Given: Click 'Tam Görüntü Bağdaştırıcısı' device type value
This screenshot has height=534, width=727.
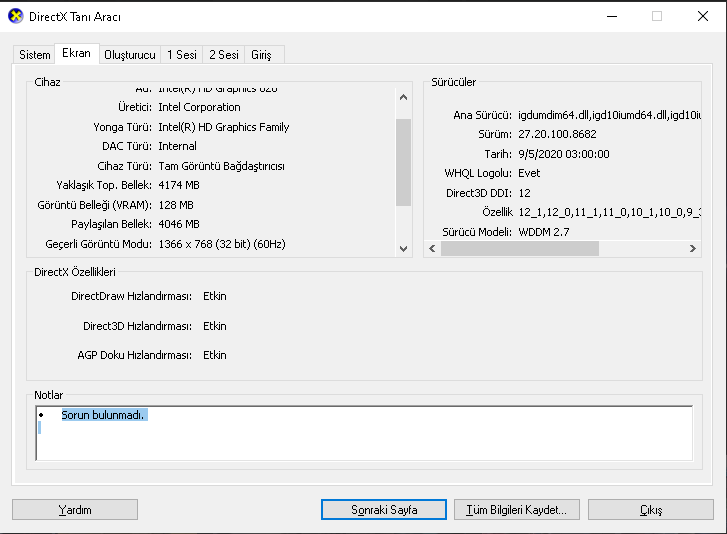Looking at the screenshot, I should pyautogui.click(x=221, y=166).
